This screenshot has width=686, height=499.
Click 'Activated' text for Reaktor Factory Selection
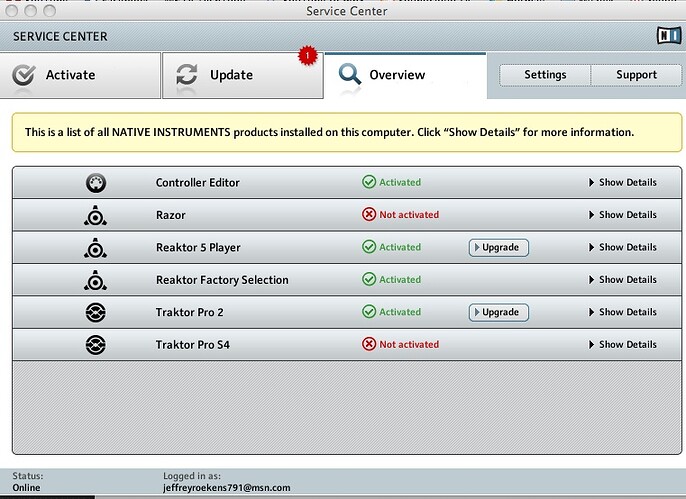[x=400, y=279]
